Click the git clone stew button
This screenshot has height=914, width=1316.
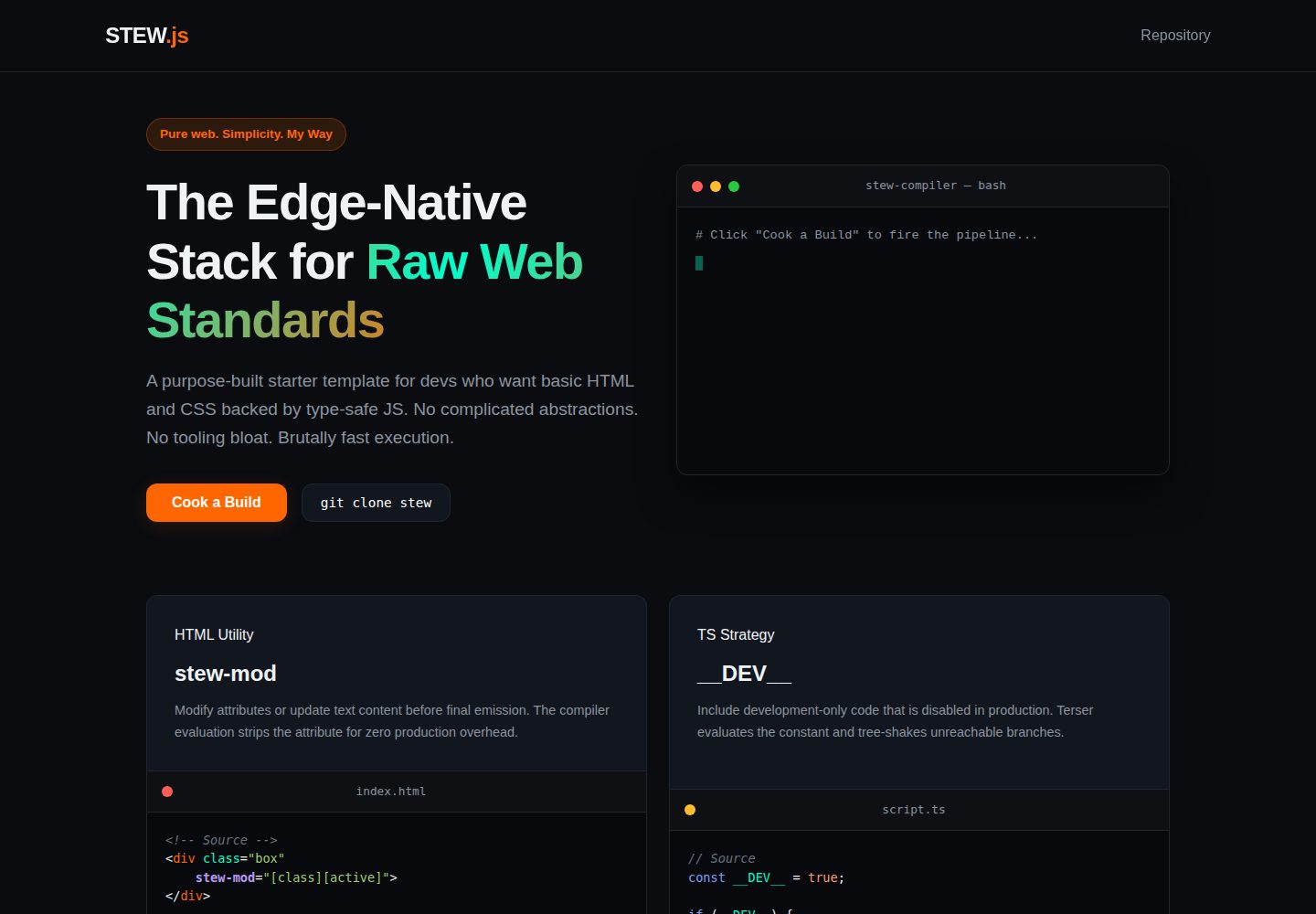(376, 503)
